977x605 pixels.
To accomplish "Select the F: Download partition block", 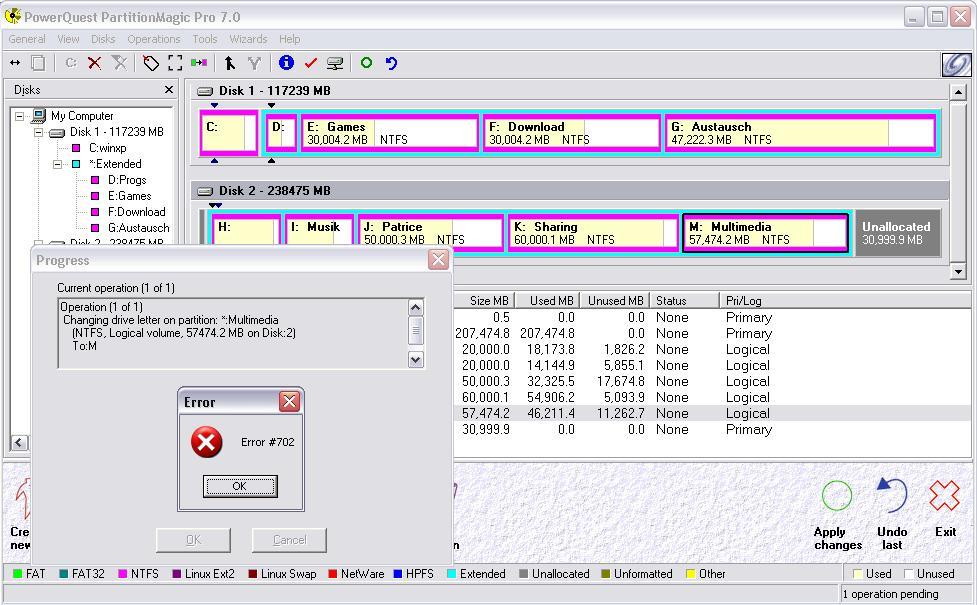I will [572, 133].
